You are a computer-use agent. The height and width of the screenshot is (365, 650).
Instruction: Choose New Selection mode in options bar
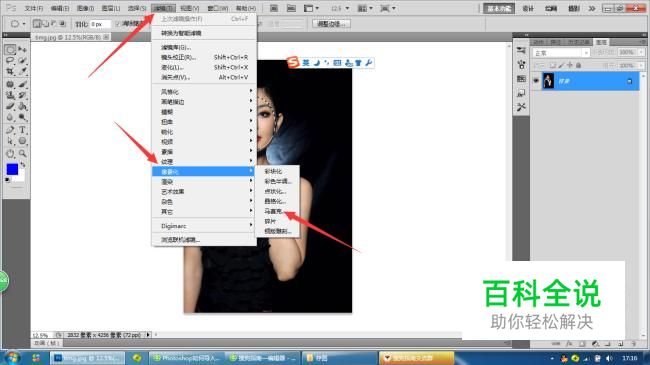pyautogui.click(x=37, y=24)
